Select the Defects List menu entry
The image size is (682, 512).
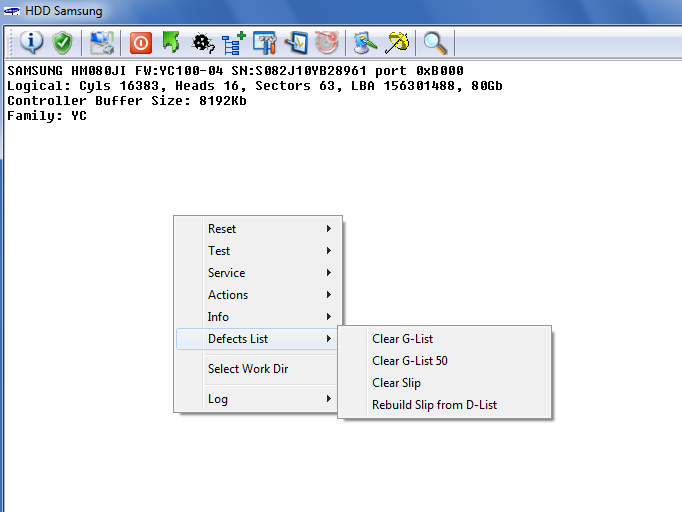tap(257, 339)
